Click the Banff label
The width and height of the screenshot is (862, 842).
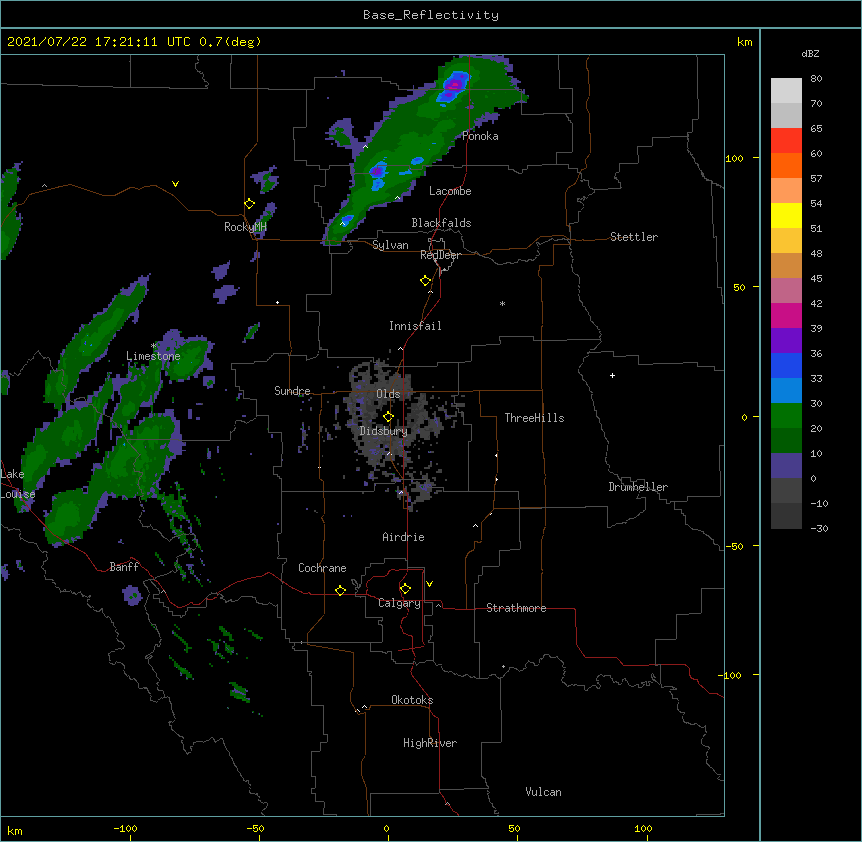coord(124,567)
